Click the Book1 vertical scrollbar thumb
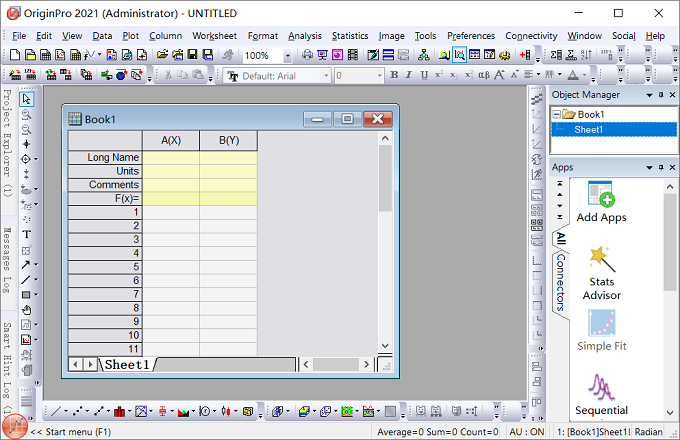 point(385,178)
